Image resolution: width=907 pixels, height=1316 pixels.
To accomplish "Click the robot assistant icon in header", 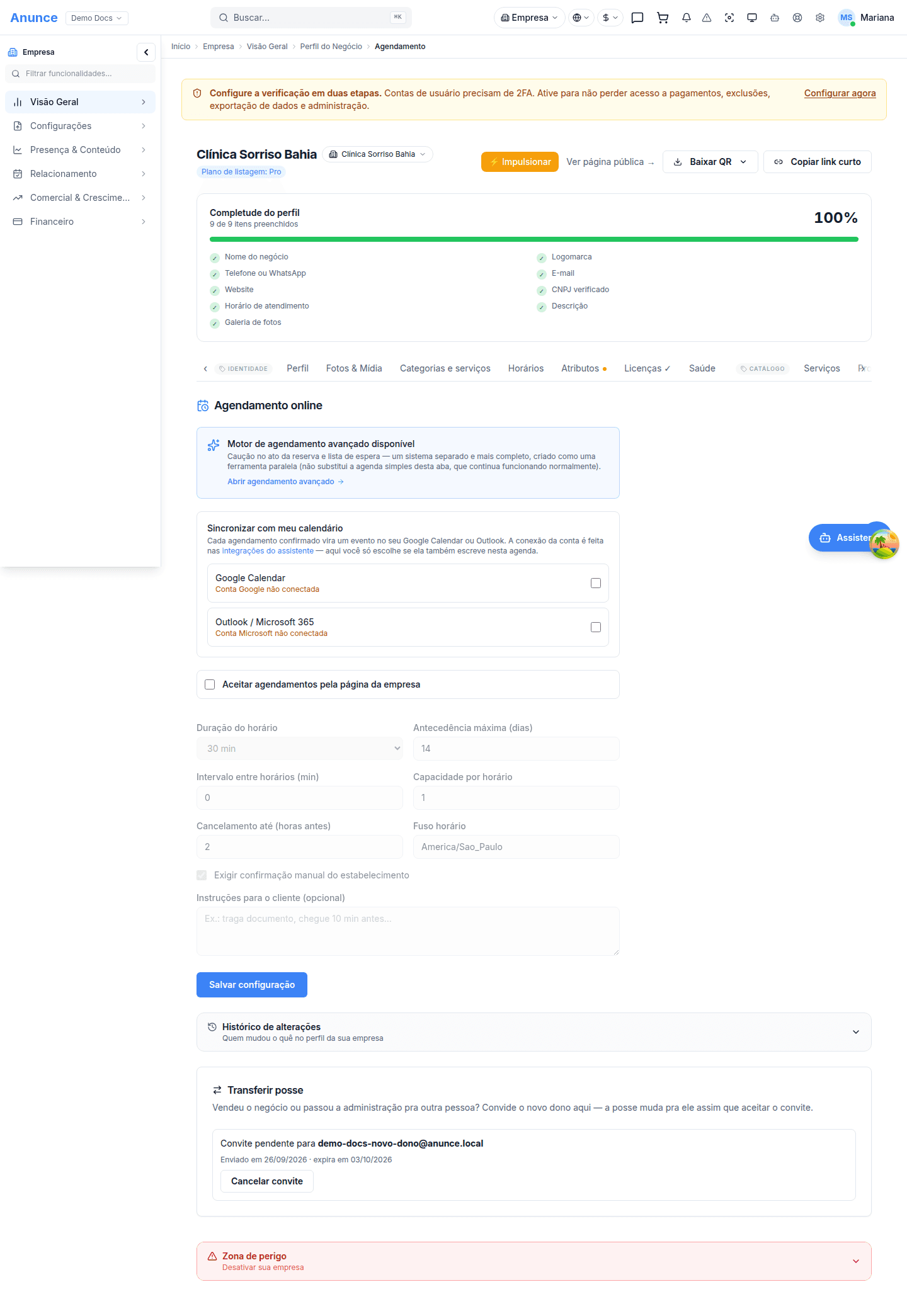I will point(775,18).
